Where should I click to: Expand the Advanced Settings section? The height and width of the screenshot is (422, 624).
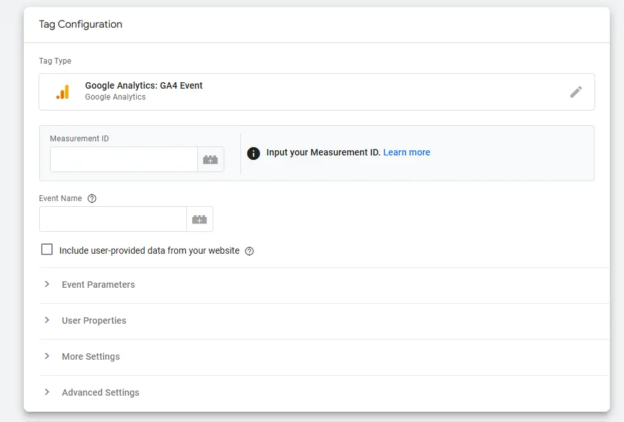324,392
